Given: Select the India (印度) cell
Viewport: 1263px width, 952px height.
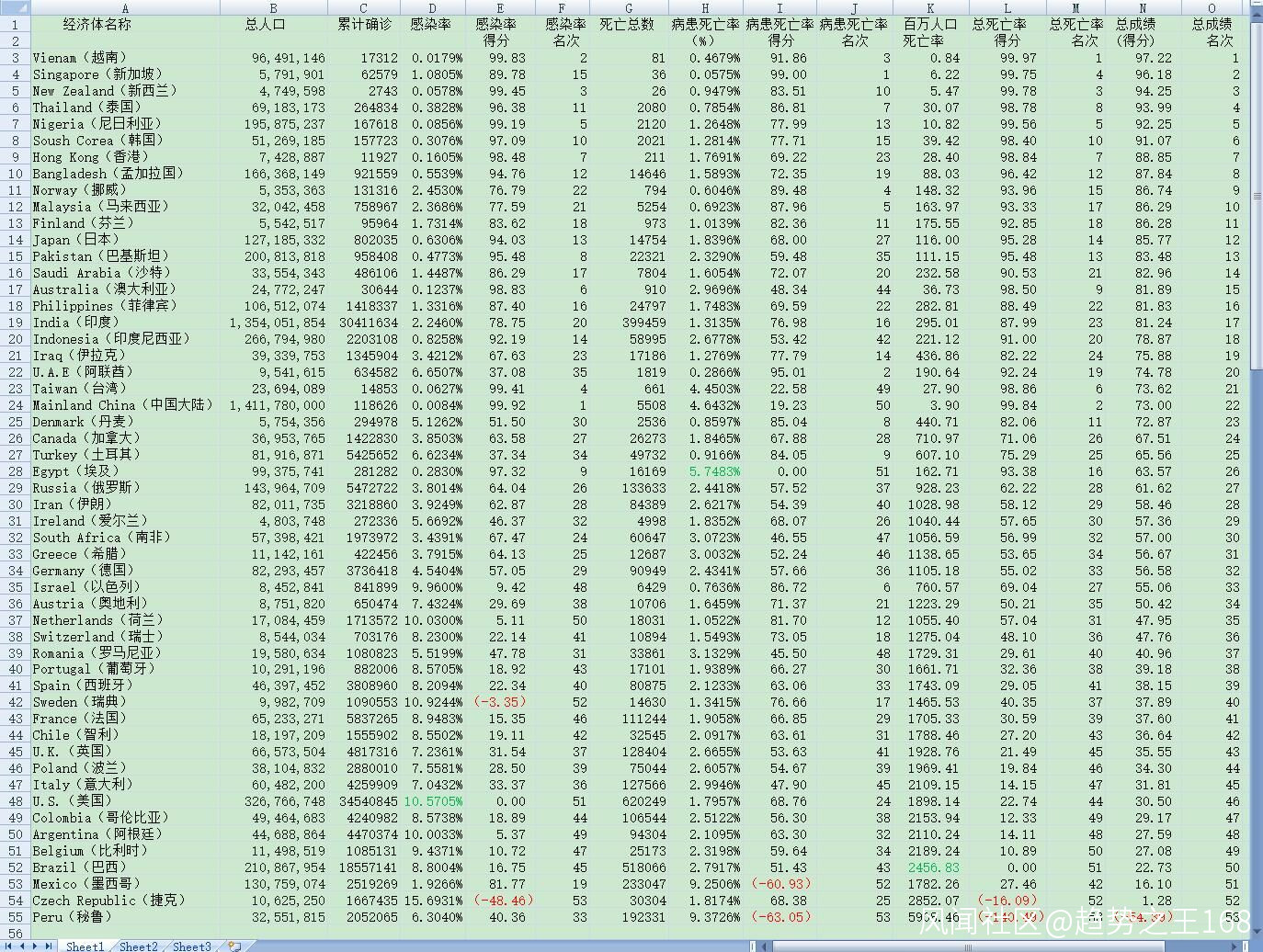Looking at the screenshot, I should (125, 323).
